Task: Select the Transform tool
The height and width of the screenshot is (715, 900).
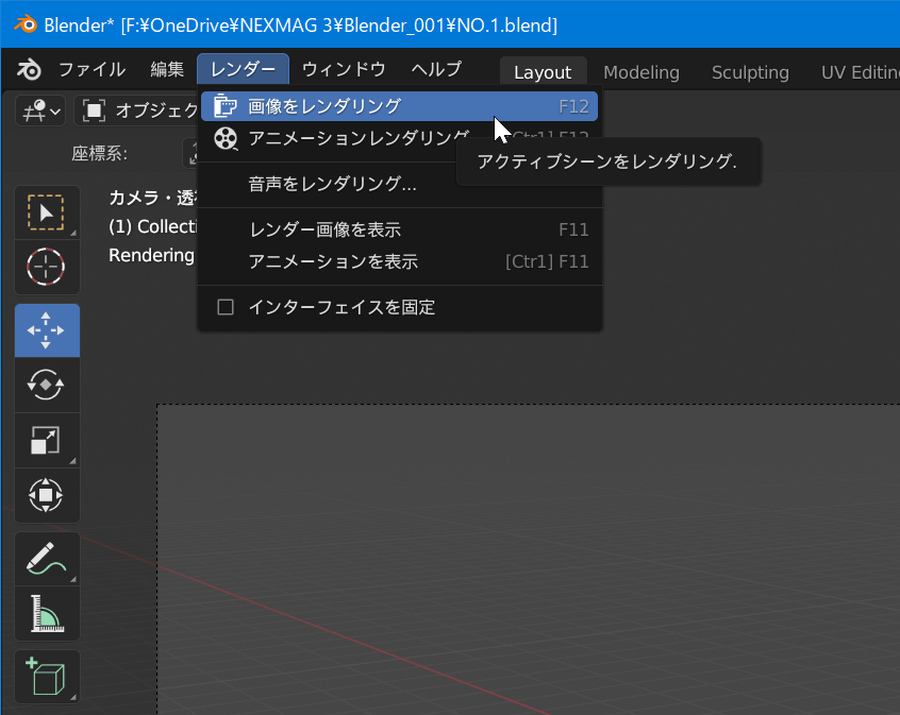Action: [x=46, y=495]
